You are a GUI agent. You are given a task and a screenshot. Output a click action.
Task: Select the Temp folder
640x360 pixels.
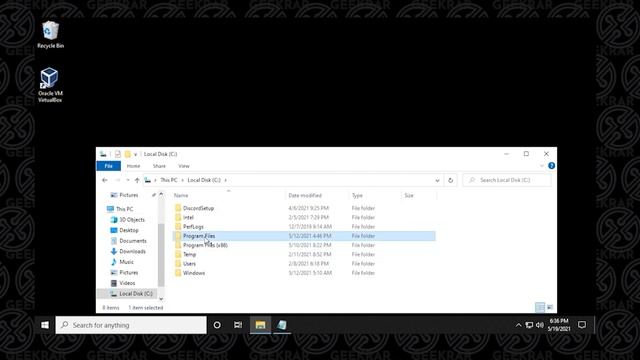tap(189, 254)
